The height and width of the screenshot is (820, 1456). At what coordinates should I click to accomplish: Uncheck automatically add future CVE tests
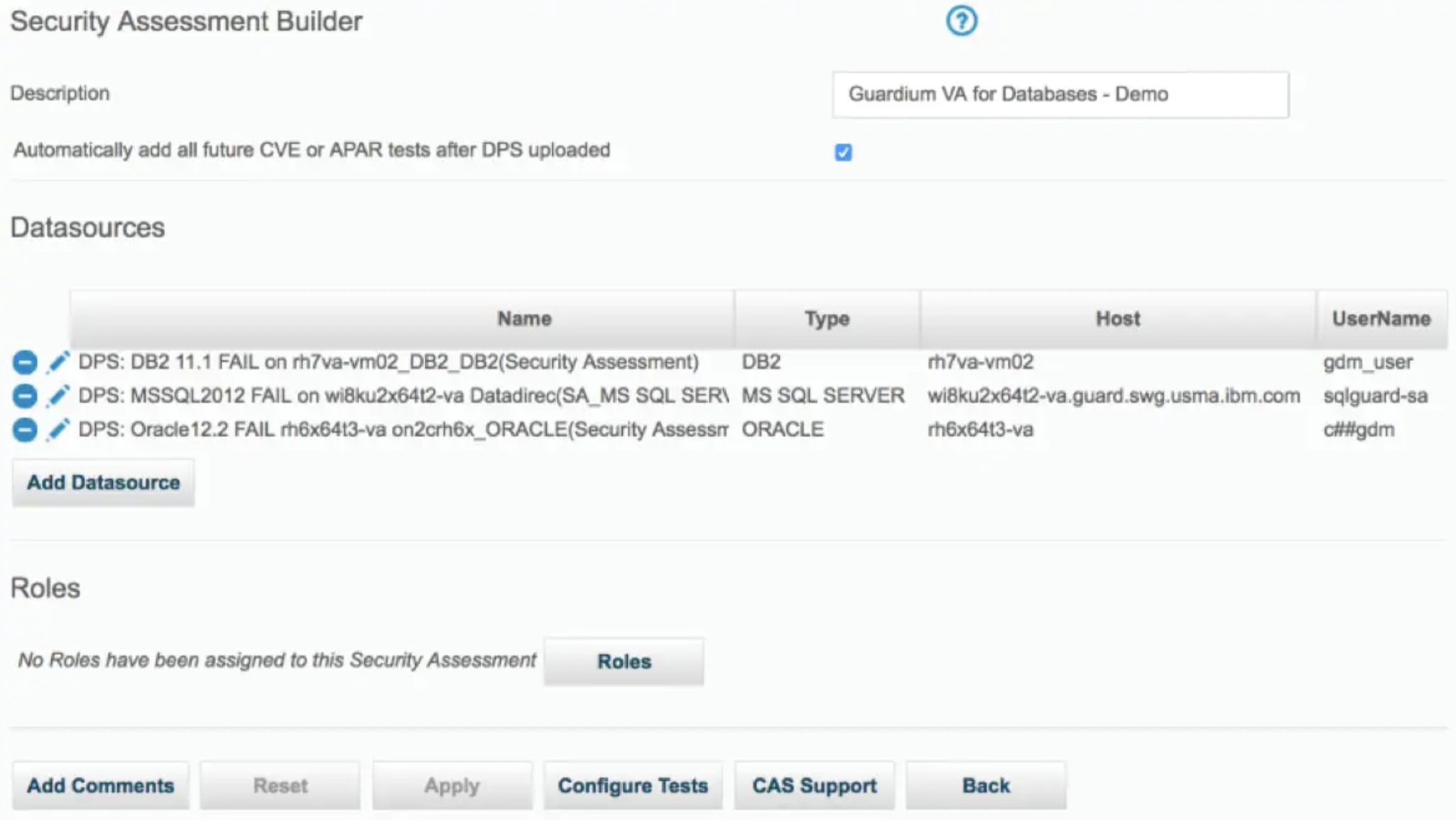(843, 153)
